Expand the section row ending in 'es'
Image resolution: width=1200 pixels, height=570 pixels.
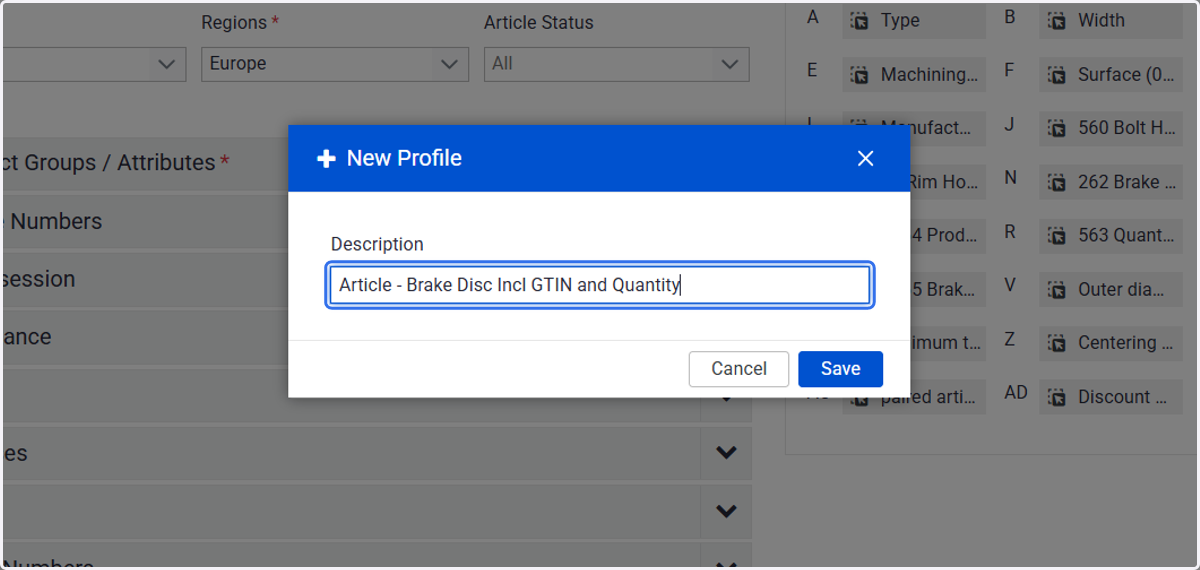(x=376, y=453)
